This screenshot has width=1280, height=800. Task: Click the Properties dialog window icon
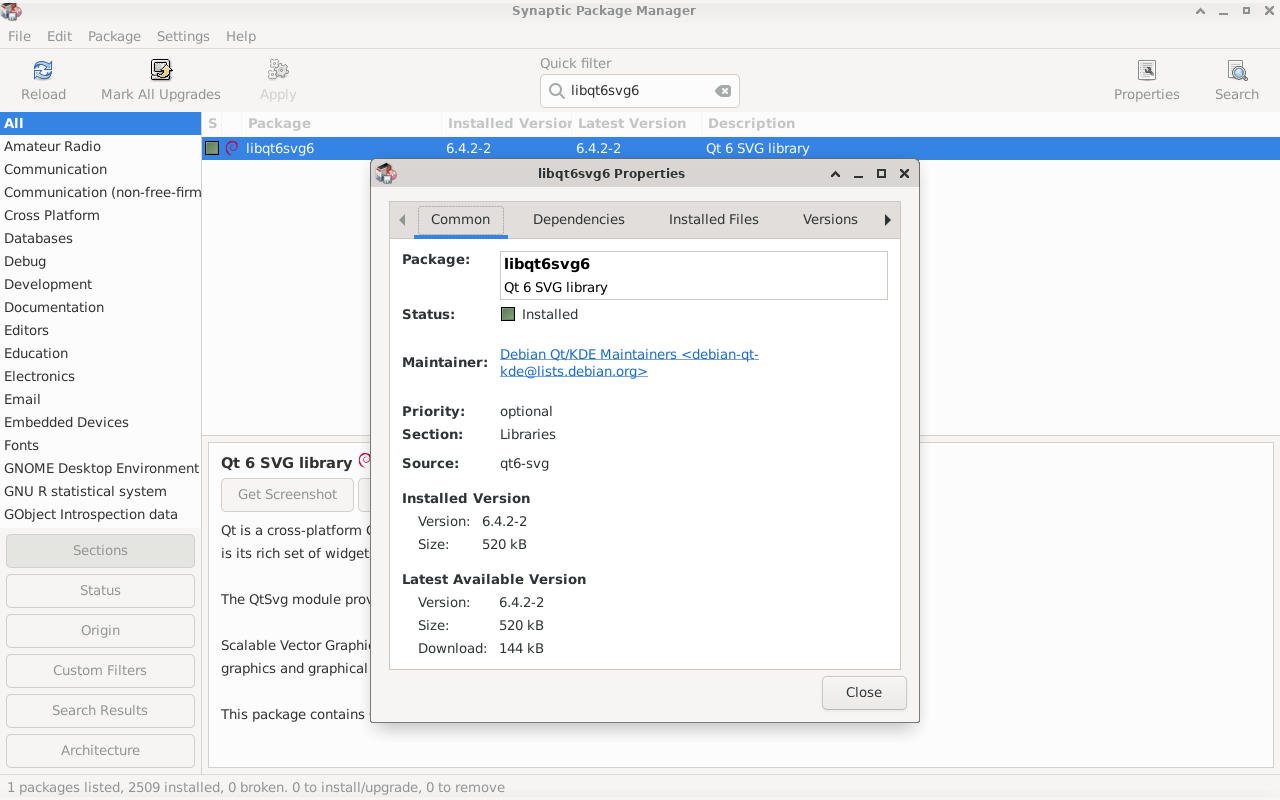coord(386,173)
